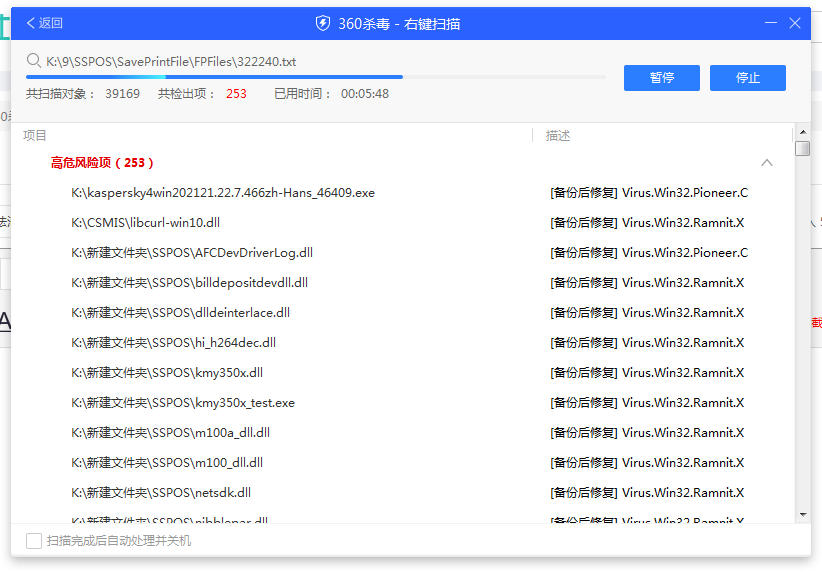This screenshot has height=572, width=822.
Task: Select the libcurl-win10.dll threat entry
Action: click(145, 223)
